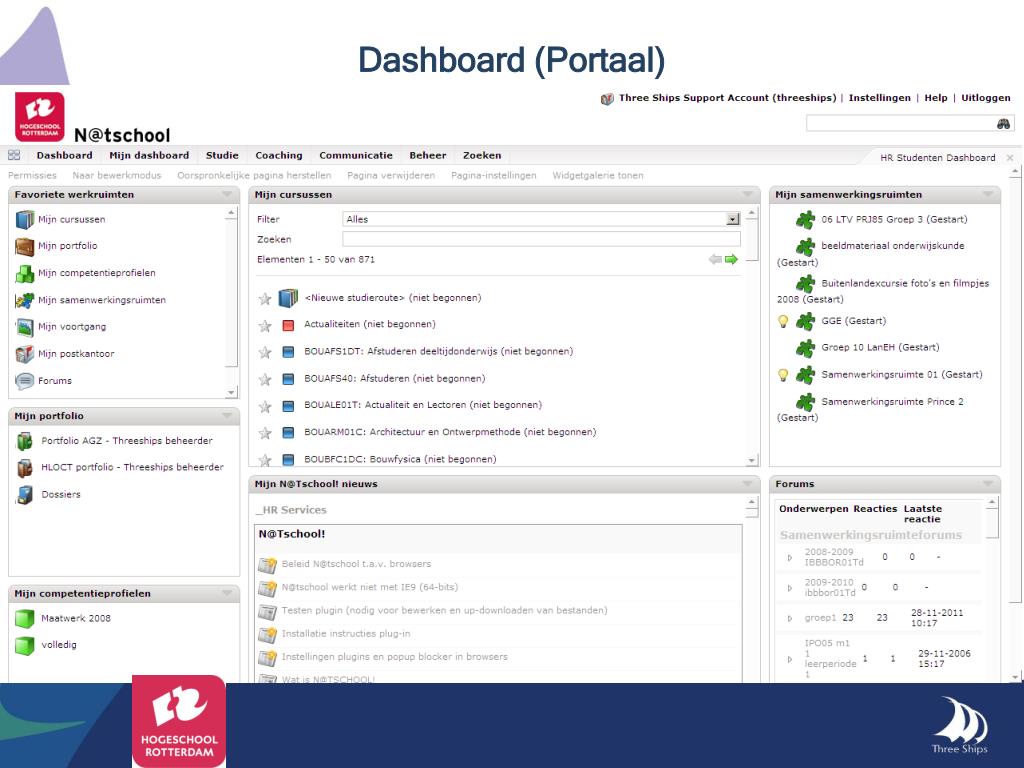Toggle favorite star for BOUALE01T Actualiteit en Lectoren
This screenshot has width=1024, height=768.
click(264, 407)
